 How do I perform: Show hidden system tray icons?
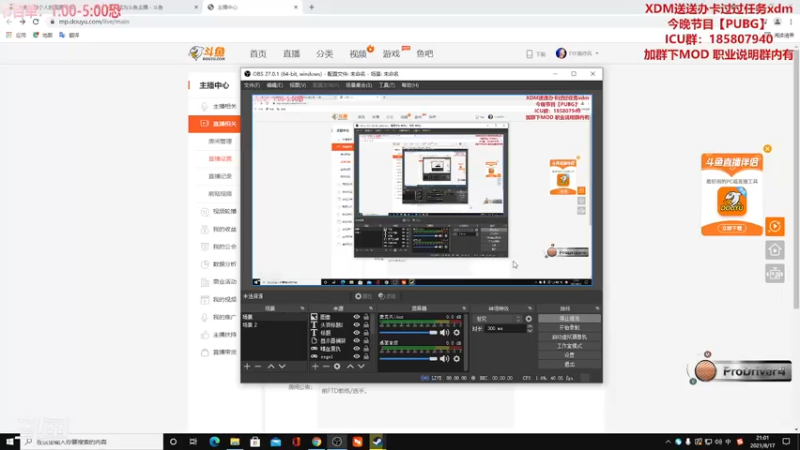(668, 442)
